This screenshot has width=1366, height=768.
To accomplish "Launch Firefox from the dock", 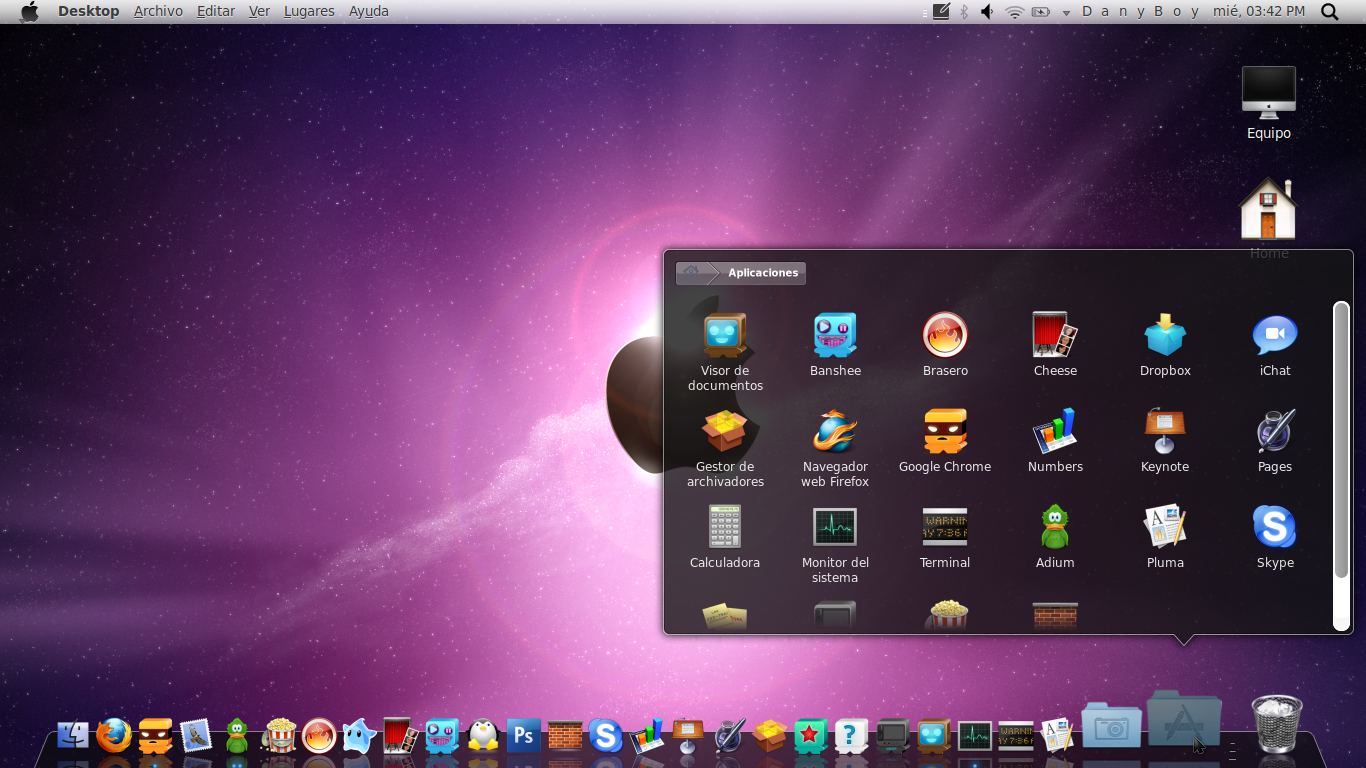I will 114,736.
